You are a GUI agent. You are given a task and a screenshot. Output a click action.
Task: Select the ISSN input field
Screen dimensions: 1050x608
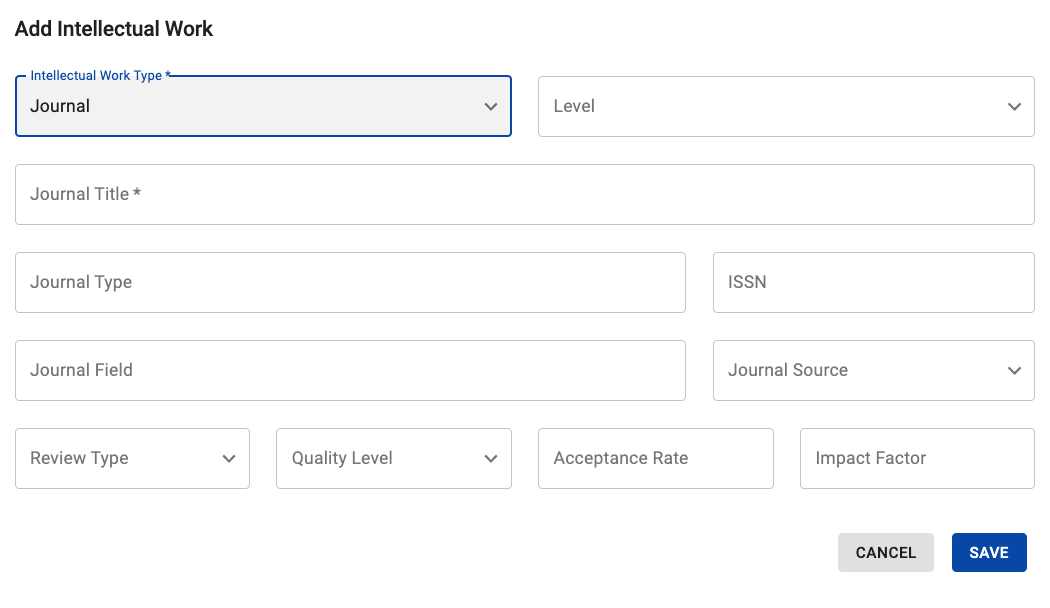tap(873, 283)
